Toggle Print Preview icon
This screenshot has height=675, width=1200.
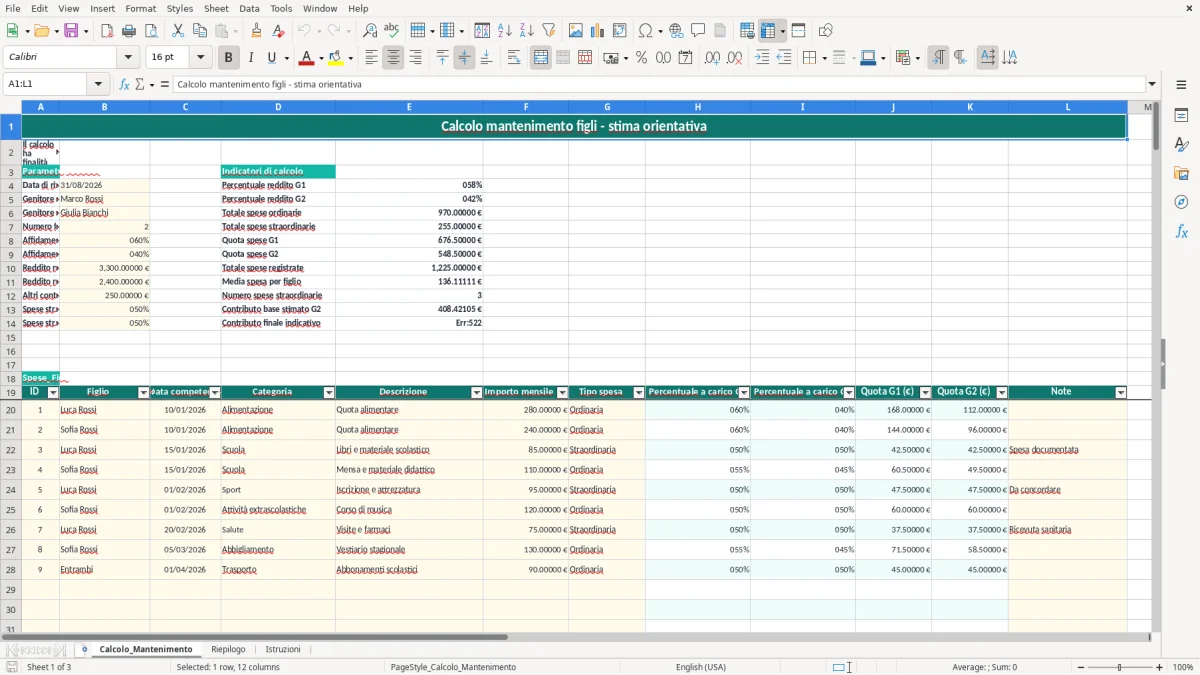pyautogui.click(x=150, y=31)
